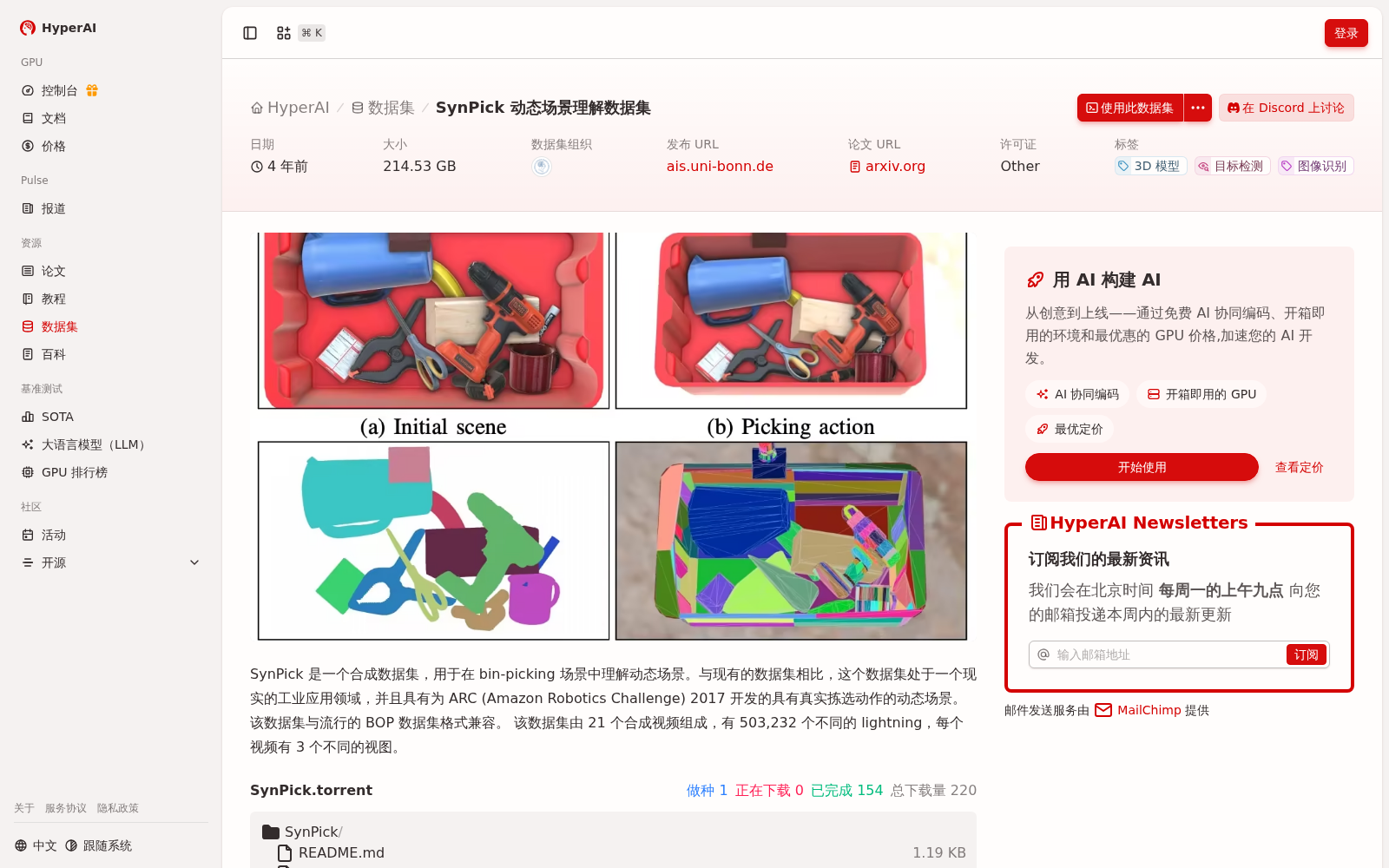
Task: Click the 最优定价 chip
Action: coord(1070,429)
